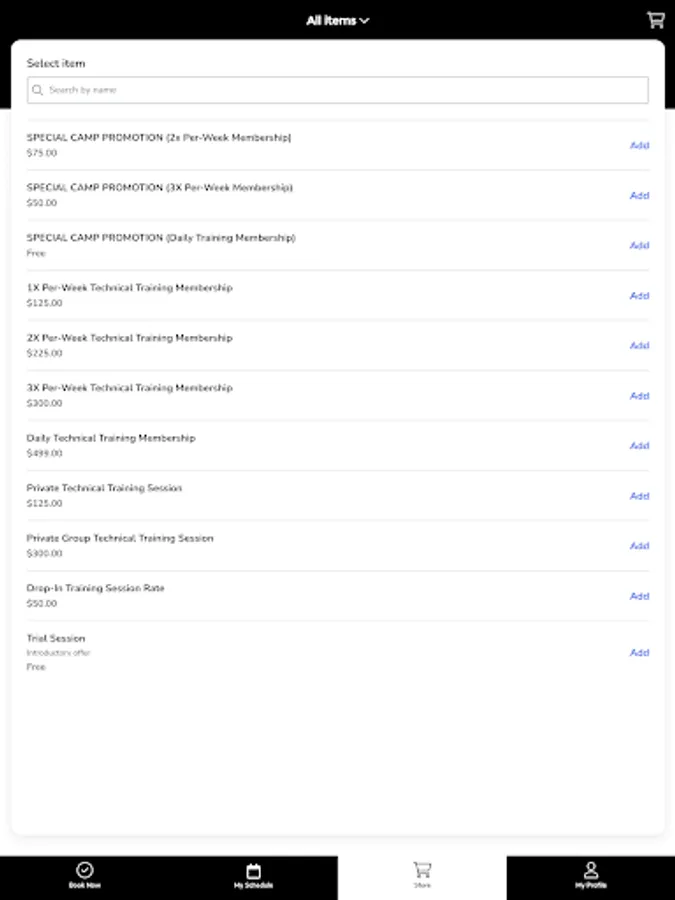Add Special Camp Promotion 3X Per-Week Membership
Image resolution: width=675 pixels, height=900 pixels.
click(639, 196)
